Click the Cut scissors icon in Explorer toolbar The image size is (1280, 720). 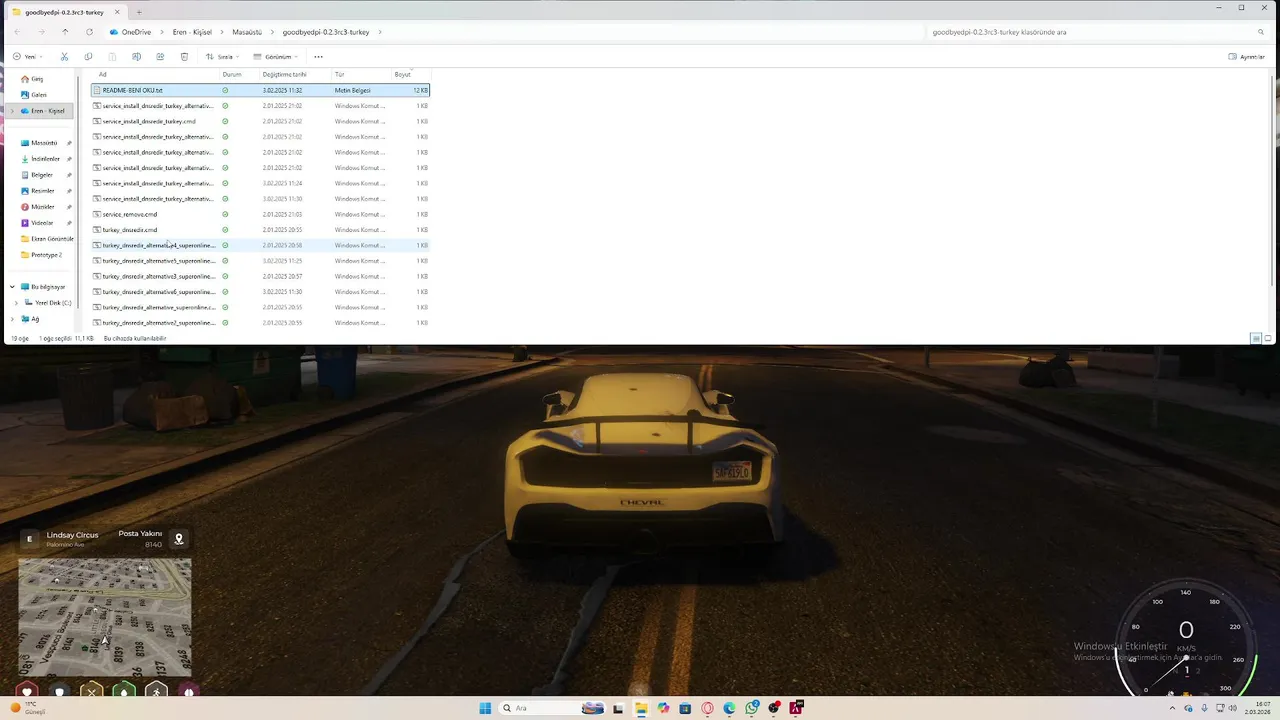pos(64,57)
